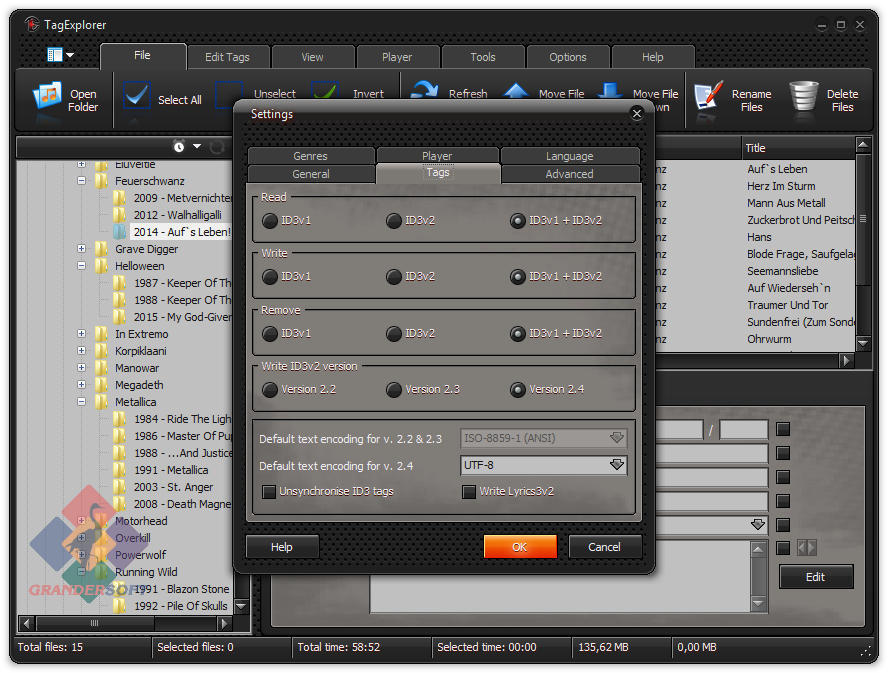The height and width of the screenshot is (673, 888).
Task: Click the Delete Files trash icon
Action: click(803, 97)
